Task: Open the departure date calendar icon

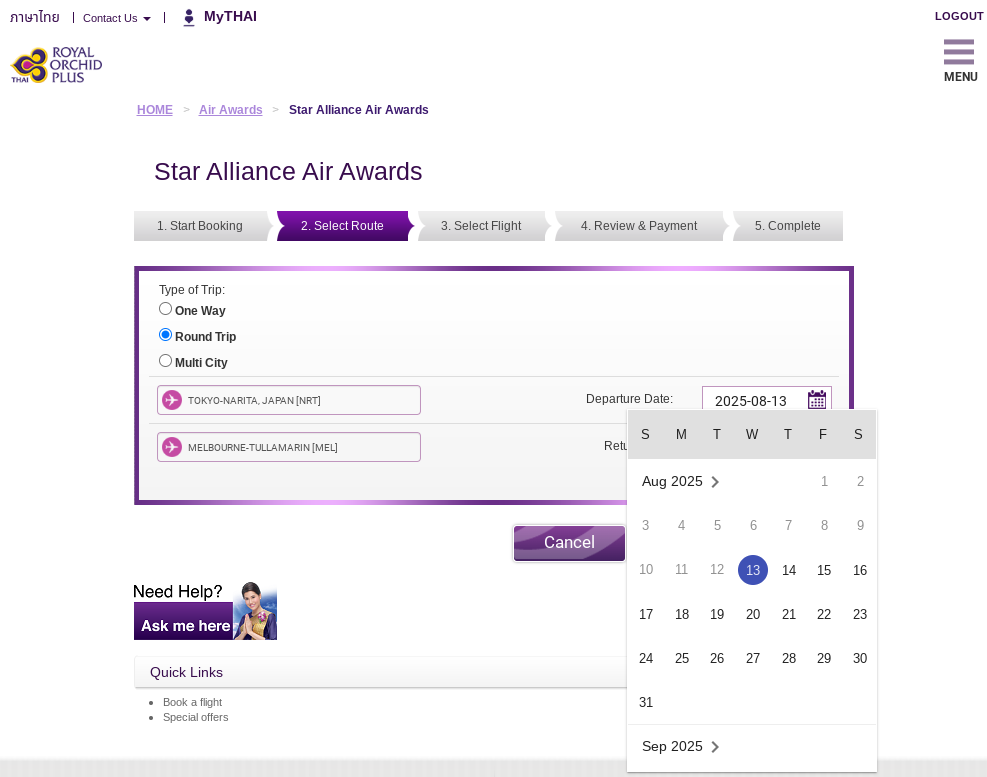Action: coord(816,400)
